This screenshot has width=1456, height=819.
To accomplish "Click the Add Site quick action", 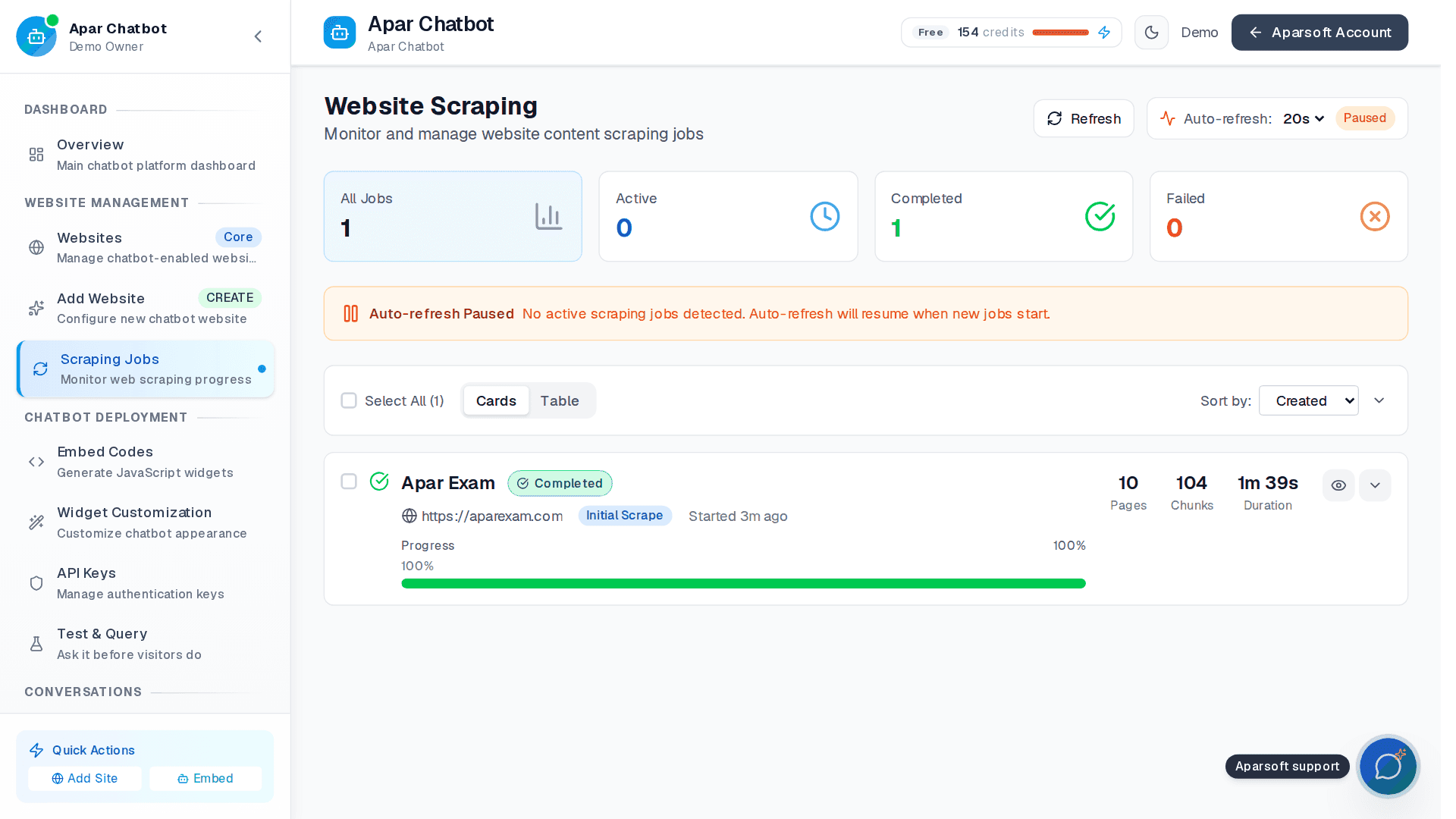I will click(x=85, y=779).
